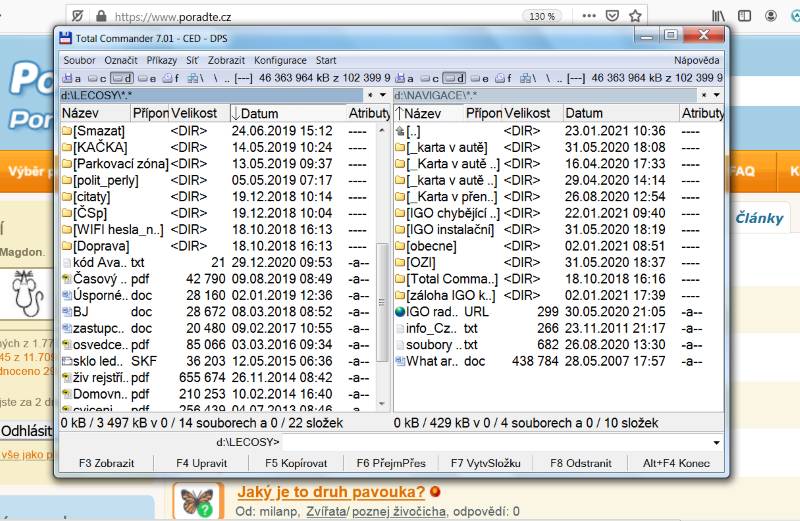Select the [obecne] folder in right panel
The height and width of the screenshot is (521, 800).
426,246
